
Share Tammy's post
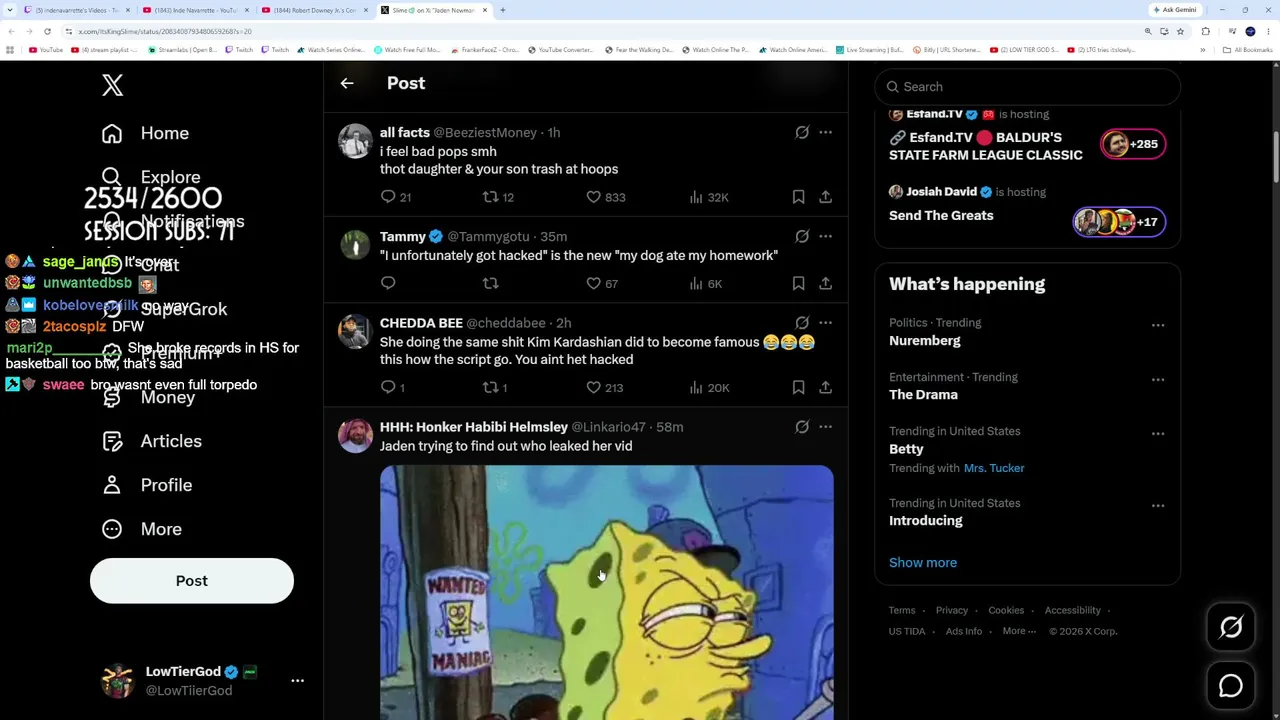click(825, 283)
